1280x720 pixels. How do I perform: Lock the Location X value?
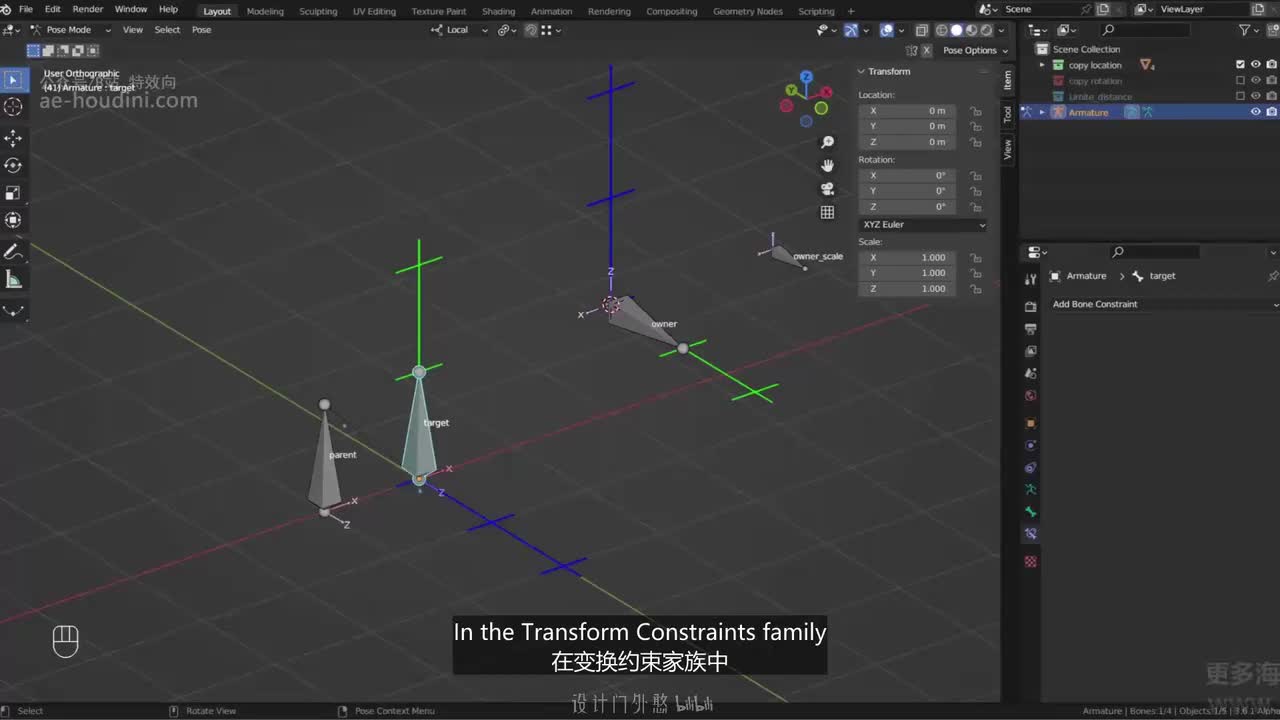975,111
